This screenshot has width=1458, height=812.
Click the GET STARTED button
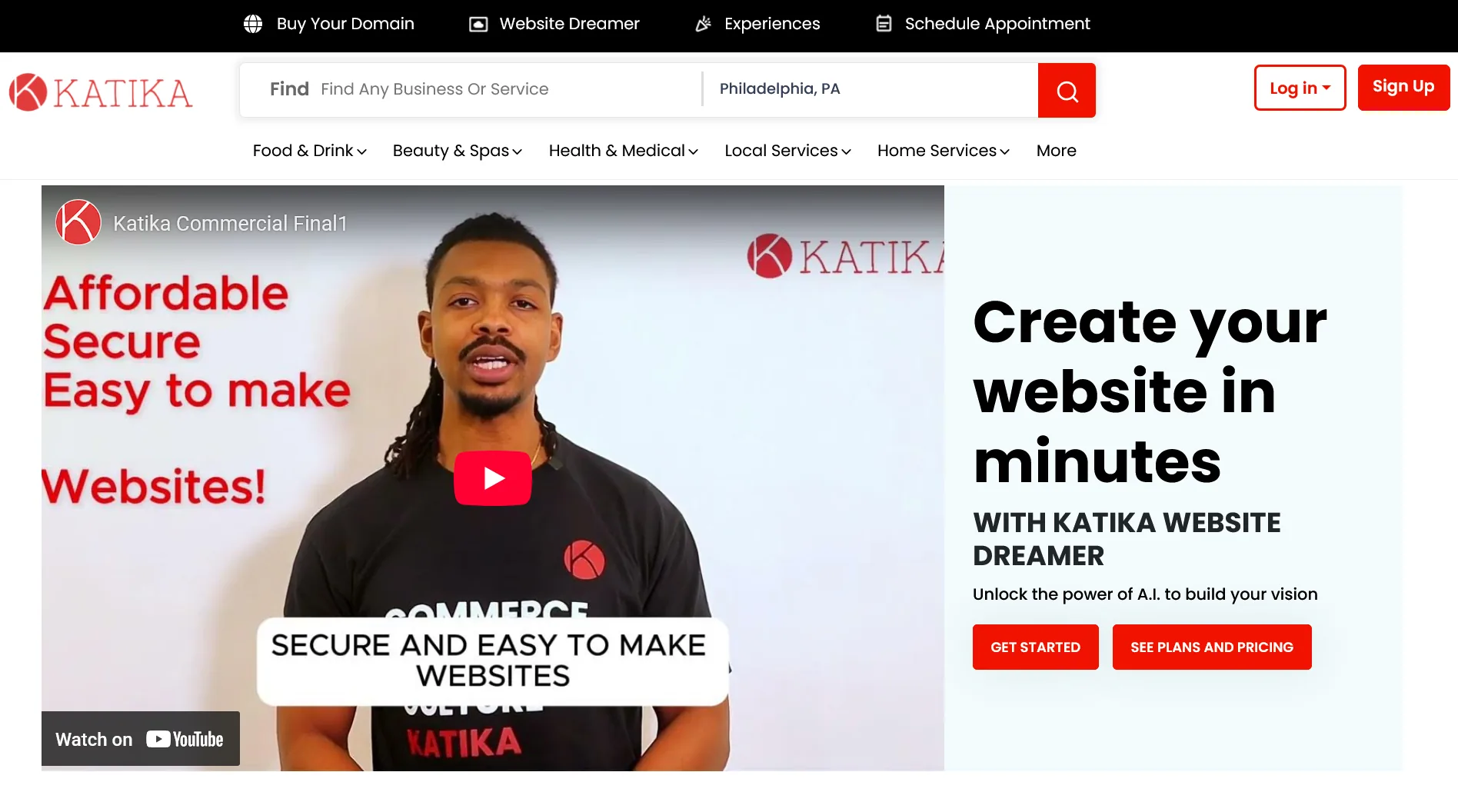pyautogui.click(x=1035, y=647)
